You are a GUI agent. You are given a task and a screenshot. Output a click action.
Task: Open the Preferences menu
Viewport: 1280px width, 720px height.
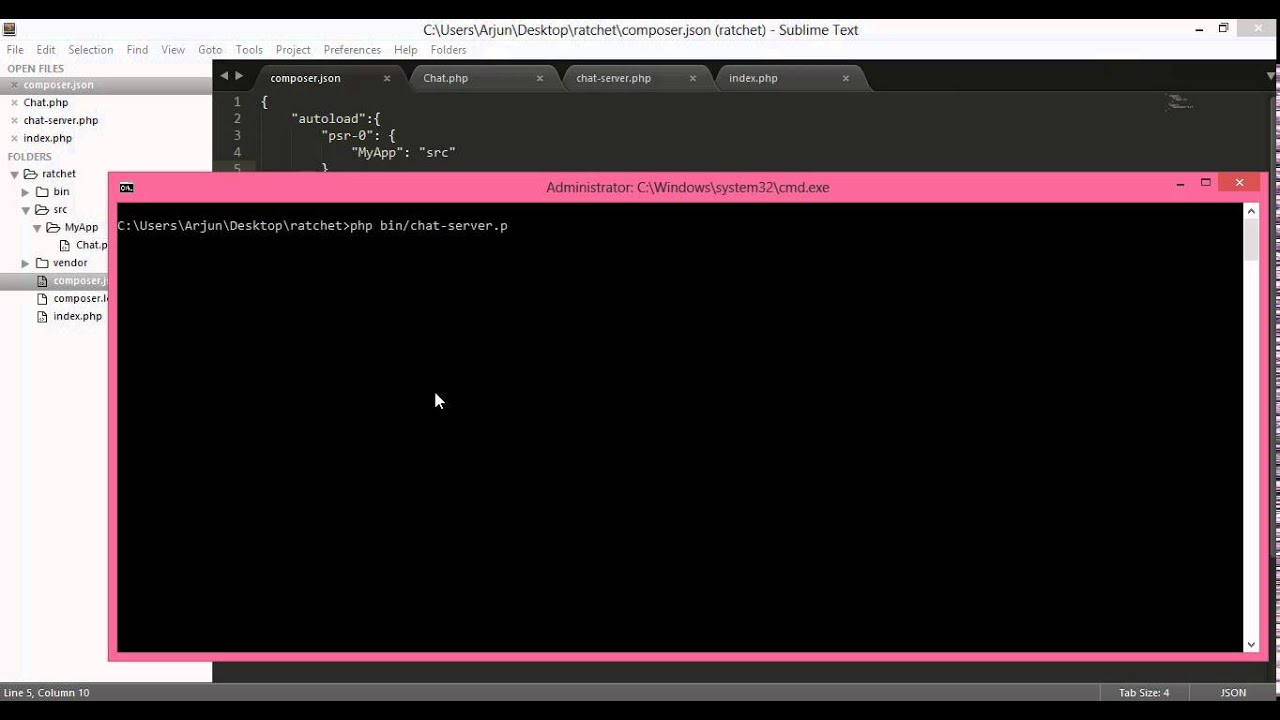pyautogui.click(x=352, y=50)
